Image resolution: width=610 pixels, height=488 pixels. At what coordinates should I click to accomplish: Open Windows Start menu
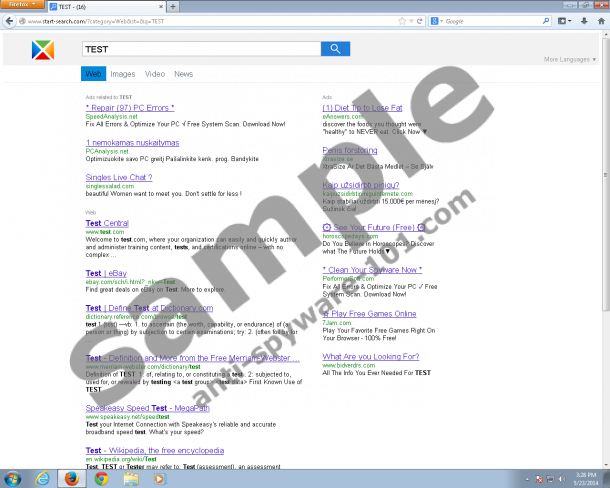(14, 477)
